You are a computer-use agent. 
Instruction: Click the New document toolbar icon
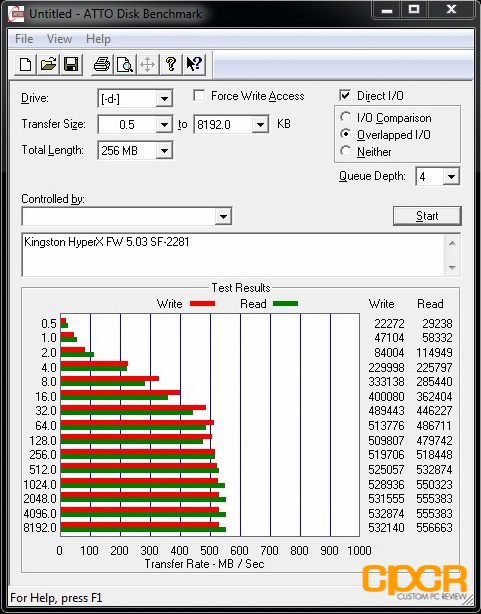25,64
